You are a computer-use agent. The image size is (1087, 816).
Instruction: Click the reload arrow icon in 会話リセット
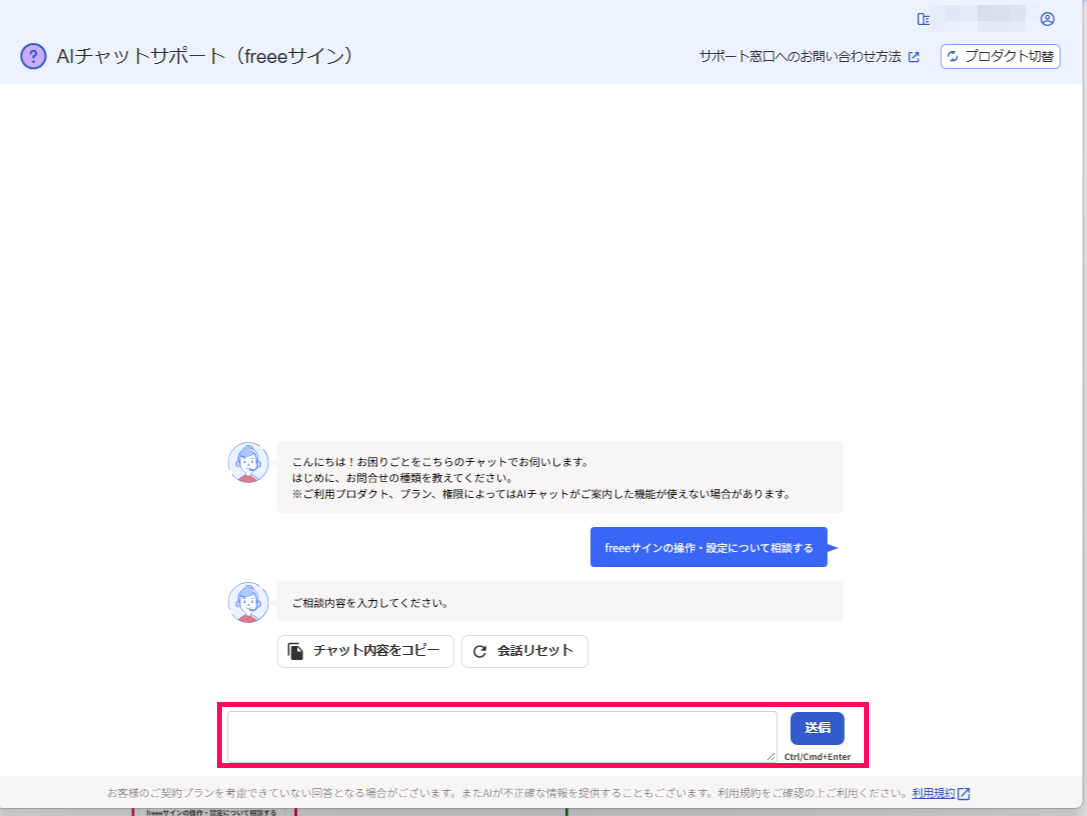point(480,651)
